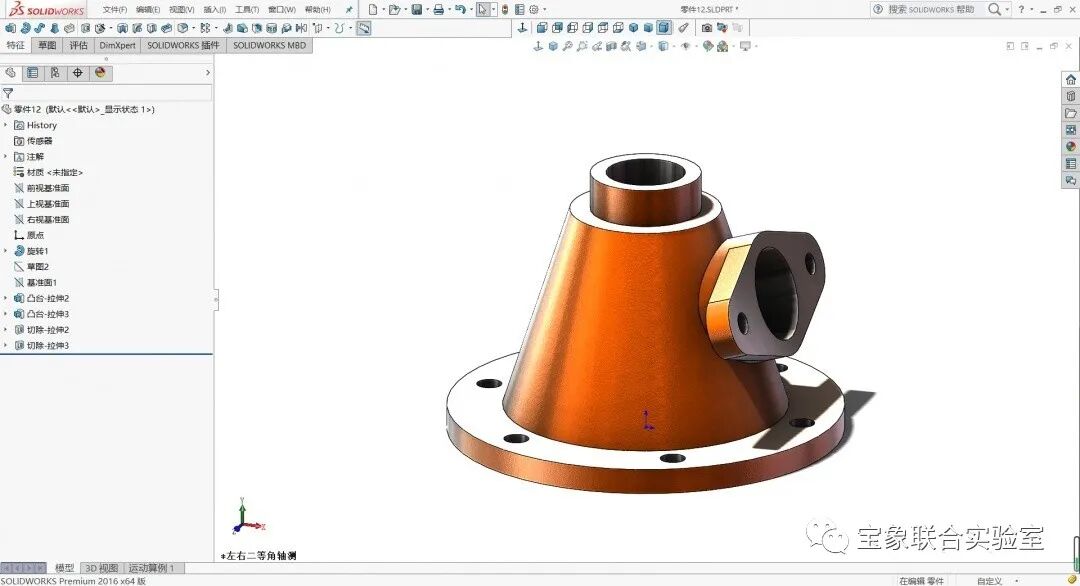Open the 插入(I) menu
Viewport: 1080px width, 586px height.
[x=214, y=10]
